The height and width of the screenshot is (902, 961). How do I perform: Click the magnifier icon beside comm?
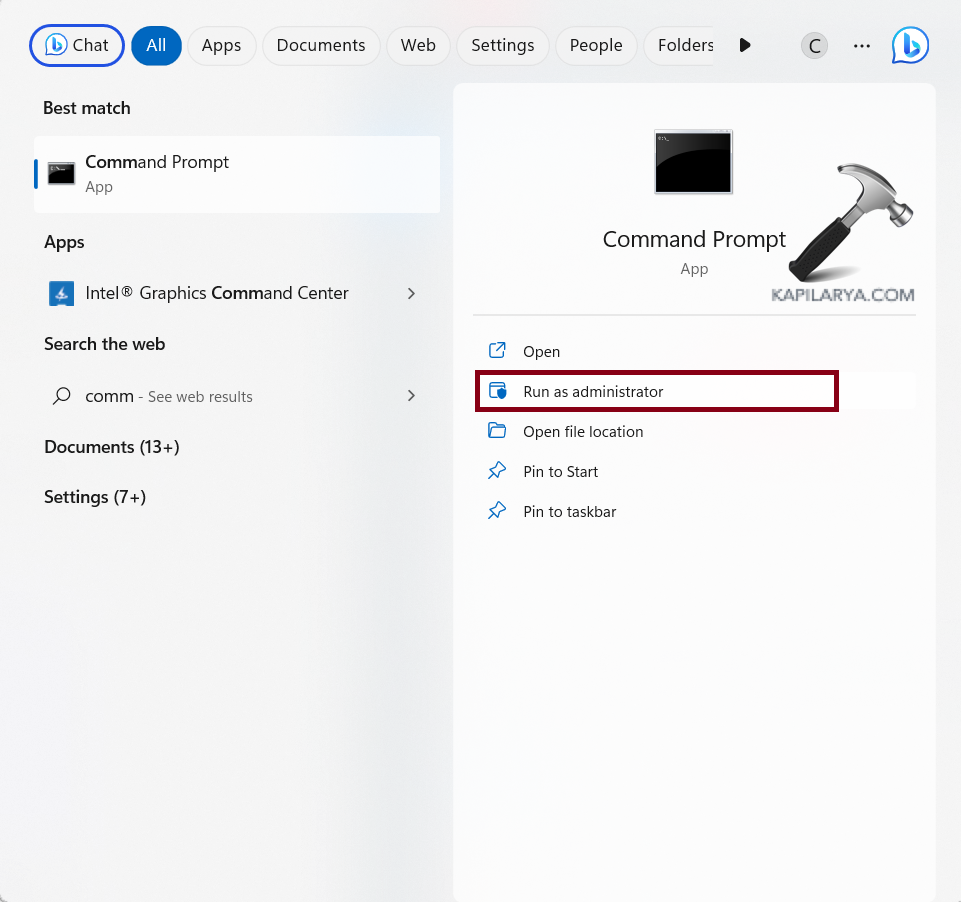point(61,396)
